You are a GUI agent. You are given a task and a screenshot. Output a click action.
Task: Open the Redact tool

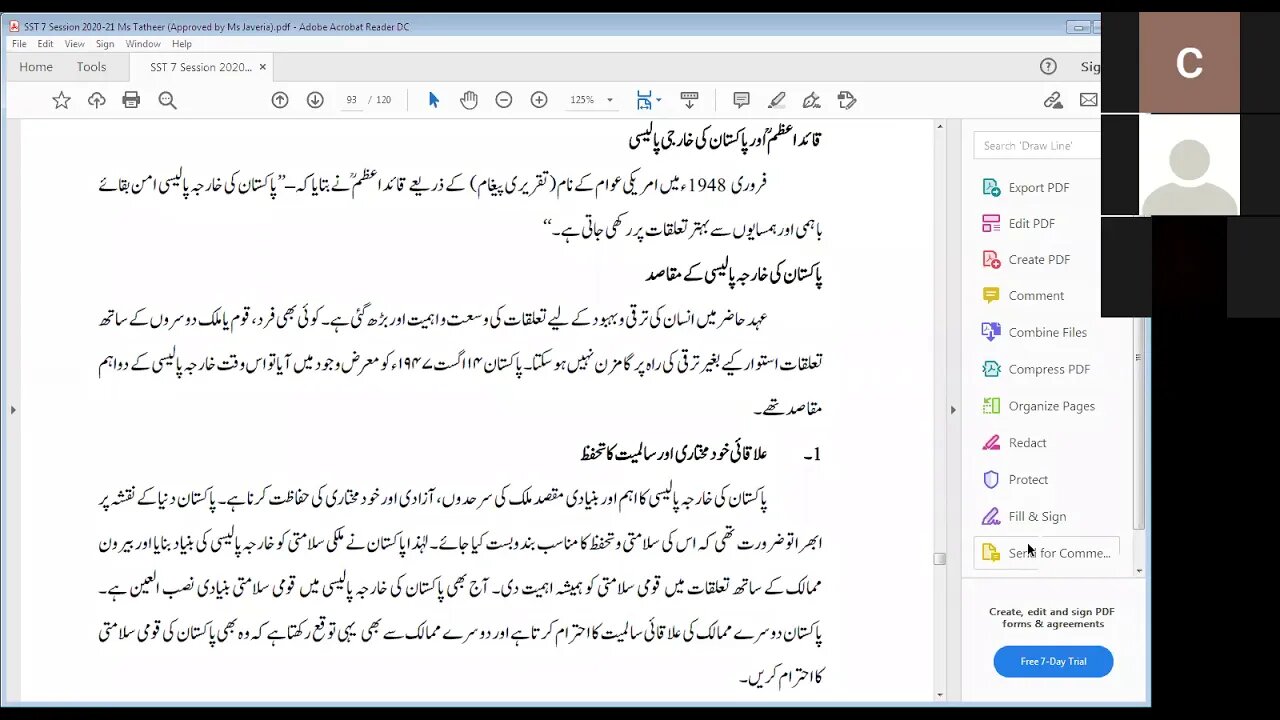[1027, 443]
